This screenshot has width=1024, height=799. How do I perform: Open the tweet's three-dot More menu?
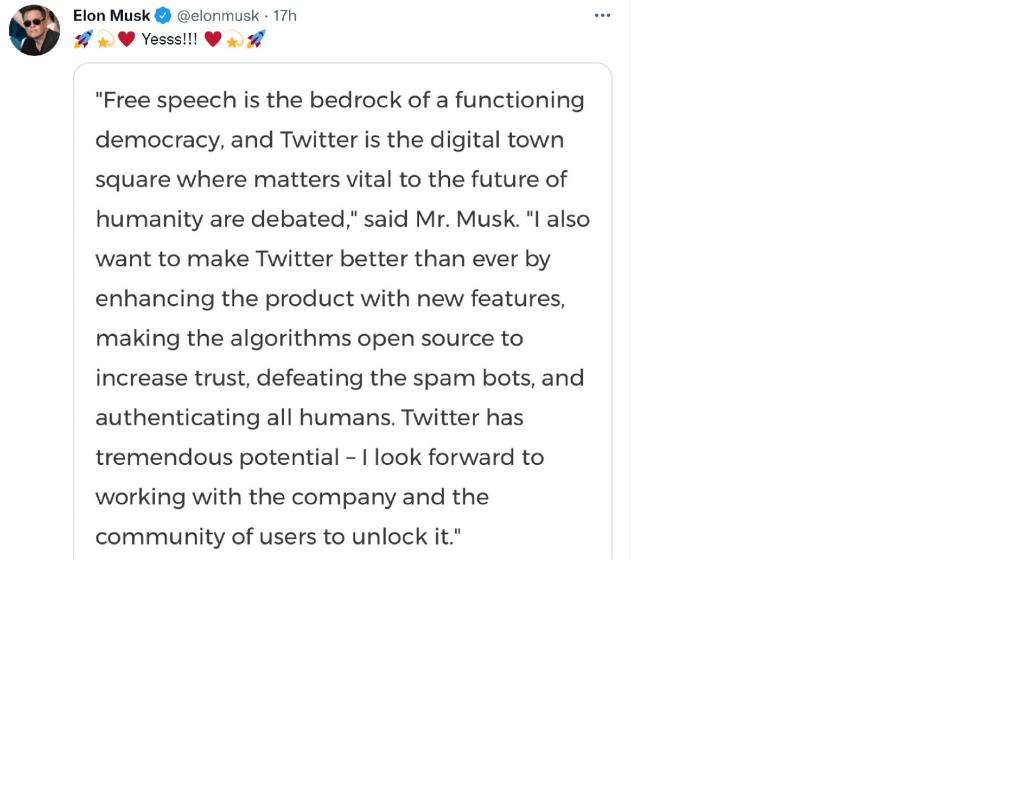602,16
